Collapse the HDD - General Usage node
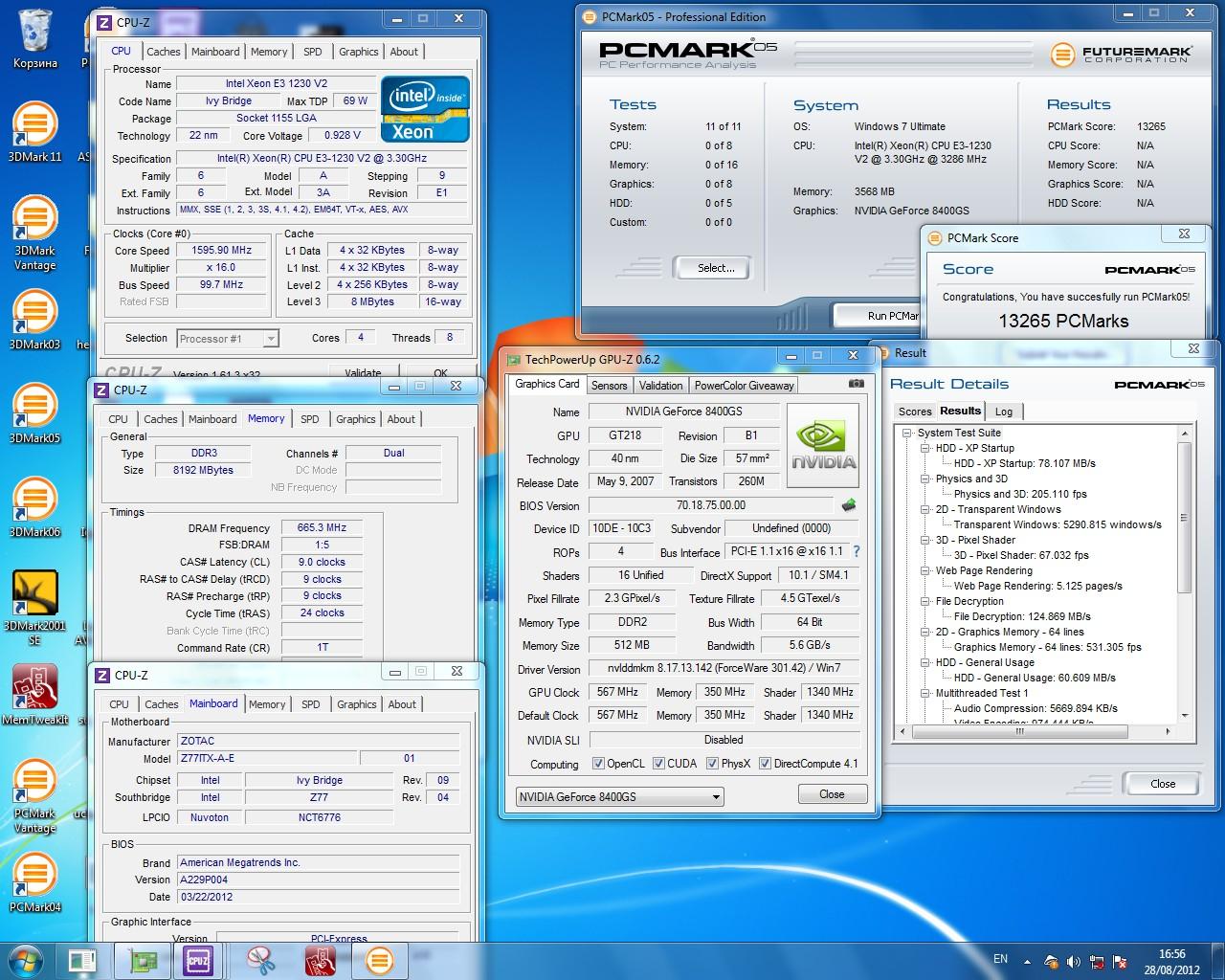 pos(925,662)
